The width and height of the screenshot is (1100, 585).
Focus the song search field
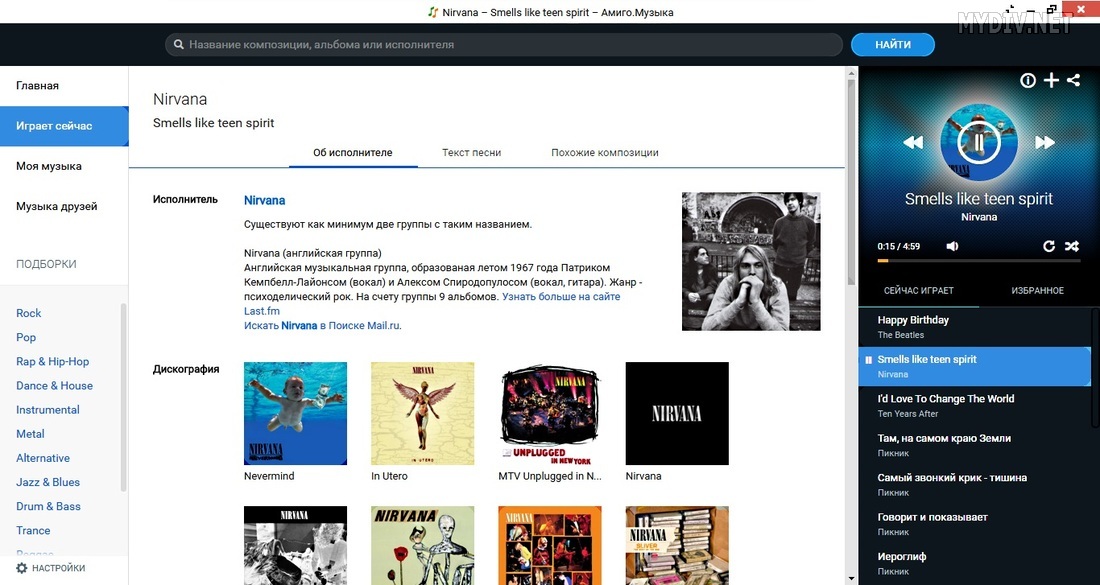point(504,44)
